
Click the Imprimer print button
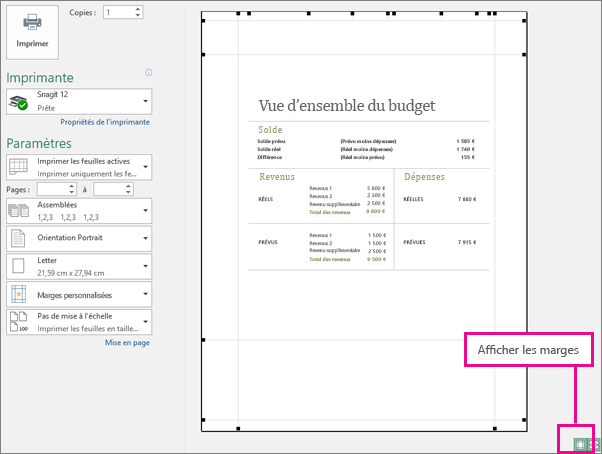click(32, 32)
